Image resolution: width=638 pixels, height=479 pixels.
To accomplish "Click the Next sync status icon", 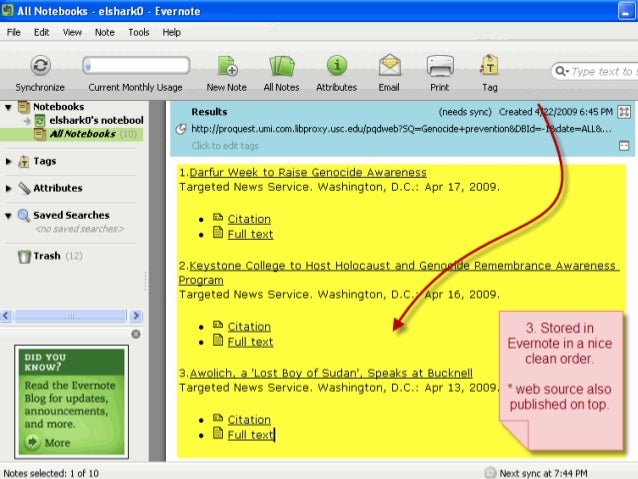I will (490, 472).
